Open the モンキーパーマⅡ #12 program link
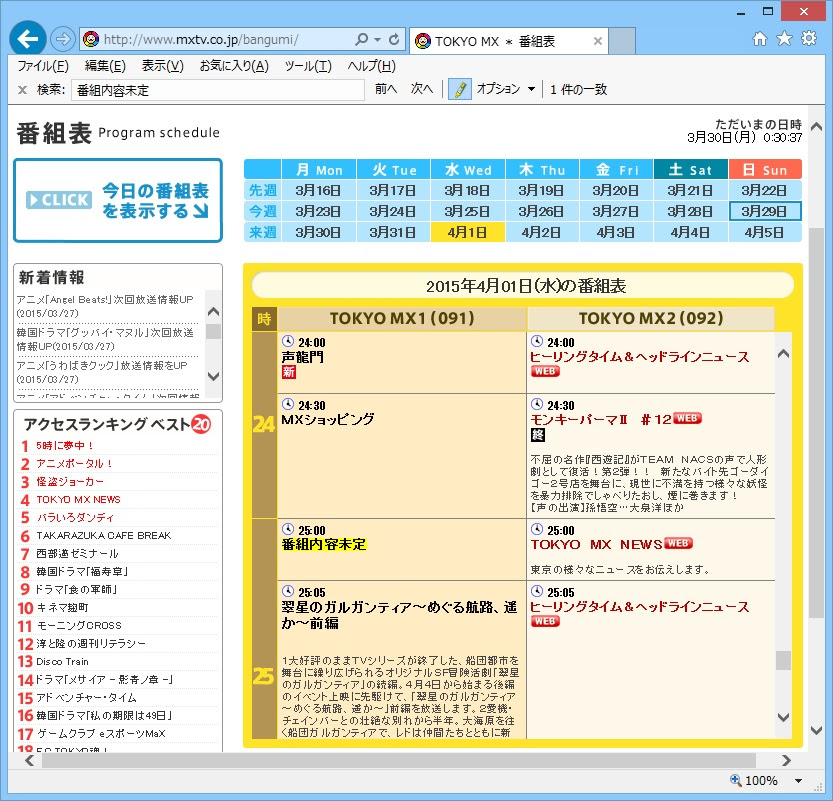The width and height of the screenshot is (833, 801). pos(601,420)
